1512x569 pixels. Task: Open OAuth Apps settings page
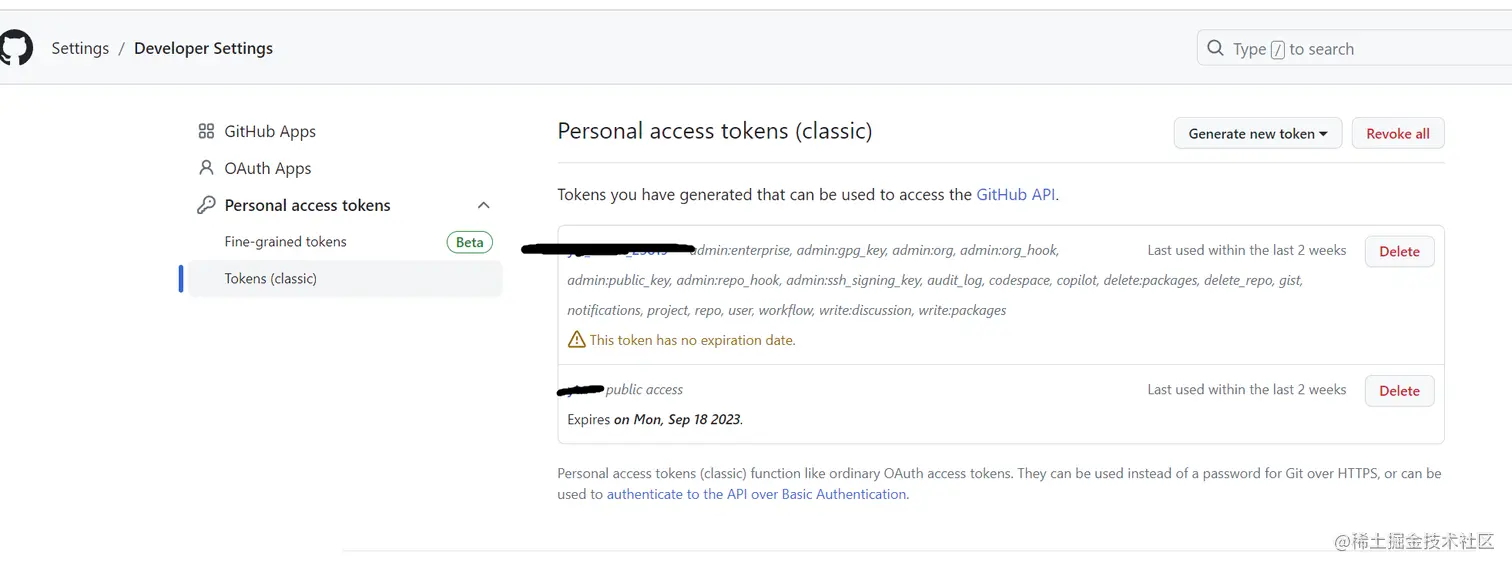click(x=268, y=168)
